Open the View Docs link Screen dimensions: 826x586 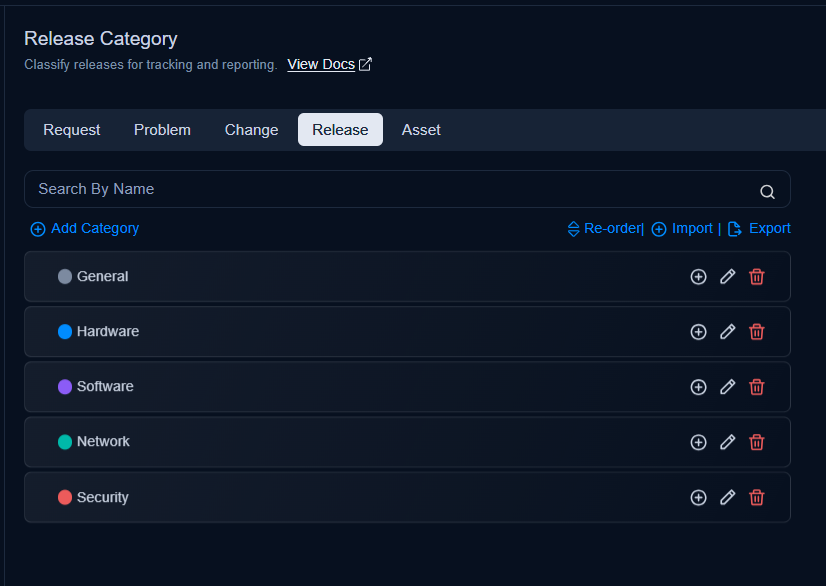(321, 64)
